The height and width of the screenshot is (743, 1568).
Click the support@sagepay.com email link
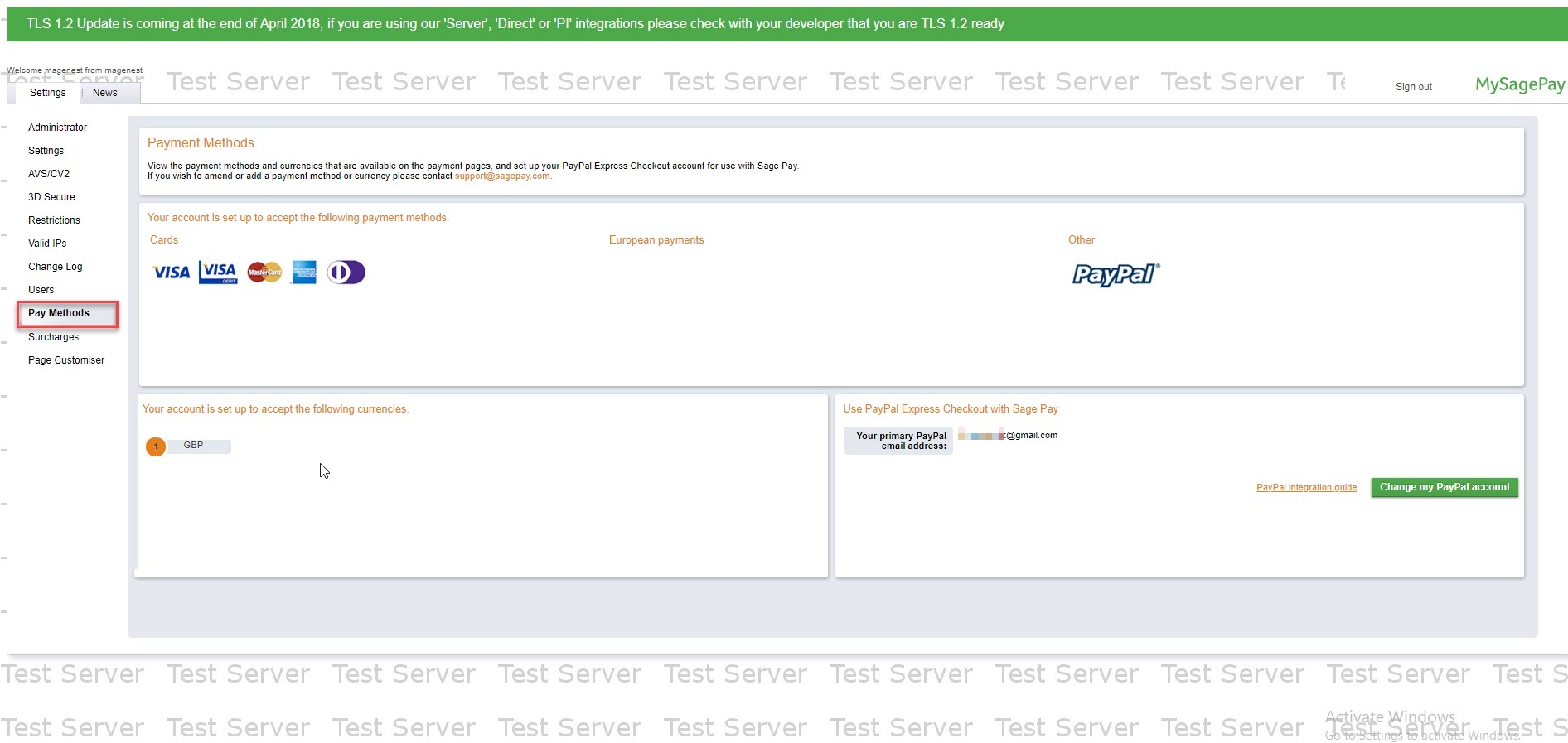point(502,176)
